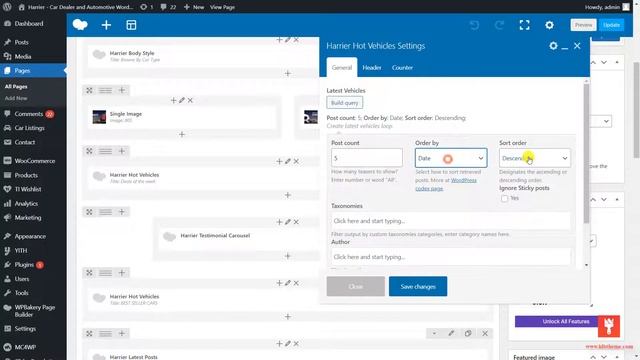Open the Order by dropdown

451,158
